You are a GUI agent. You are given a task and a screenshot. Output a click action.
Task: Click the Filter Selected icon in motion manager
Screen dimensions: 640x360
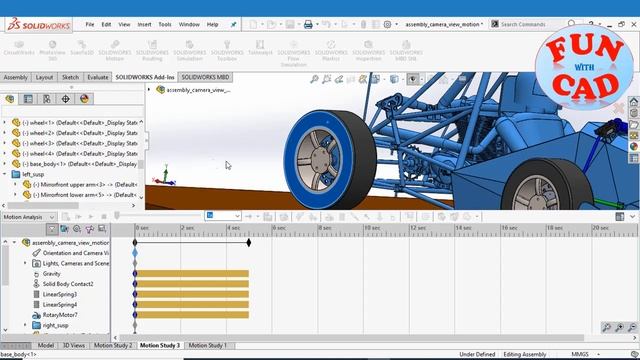click(89, 229)
